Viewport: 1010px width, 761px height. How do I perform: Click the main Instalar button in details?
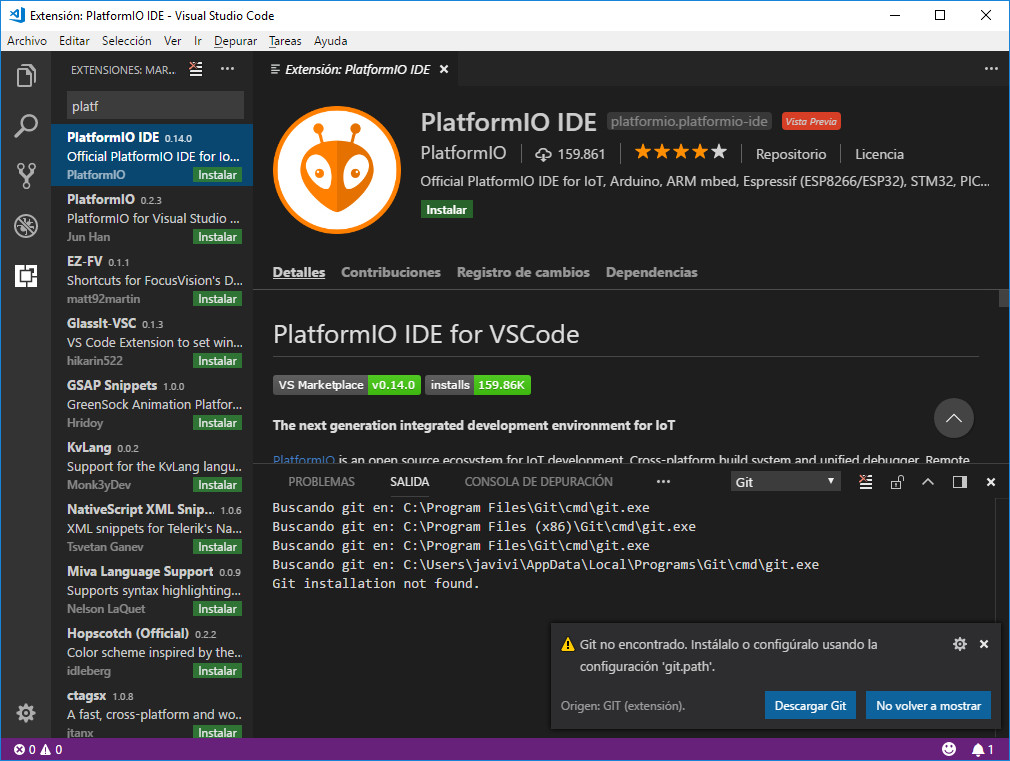(446, 209)
